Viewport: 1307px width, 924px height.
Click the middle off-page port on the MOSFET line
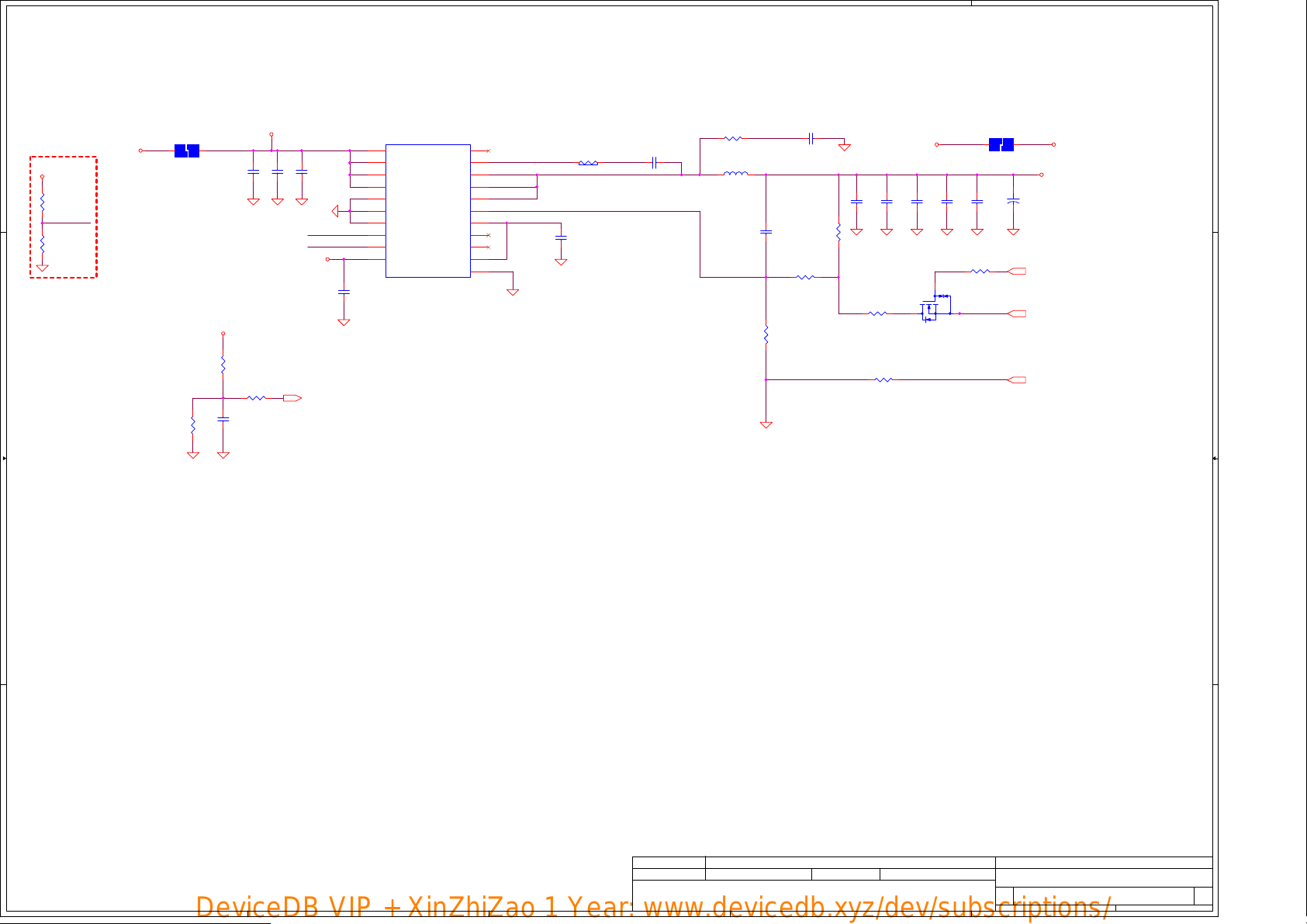coord(1017,313)
